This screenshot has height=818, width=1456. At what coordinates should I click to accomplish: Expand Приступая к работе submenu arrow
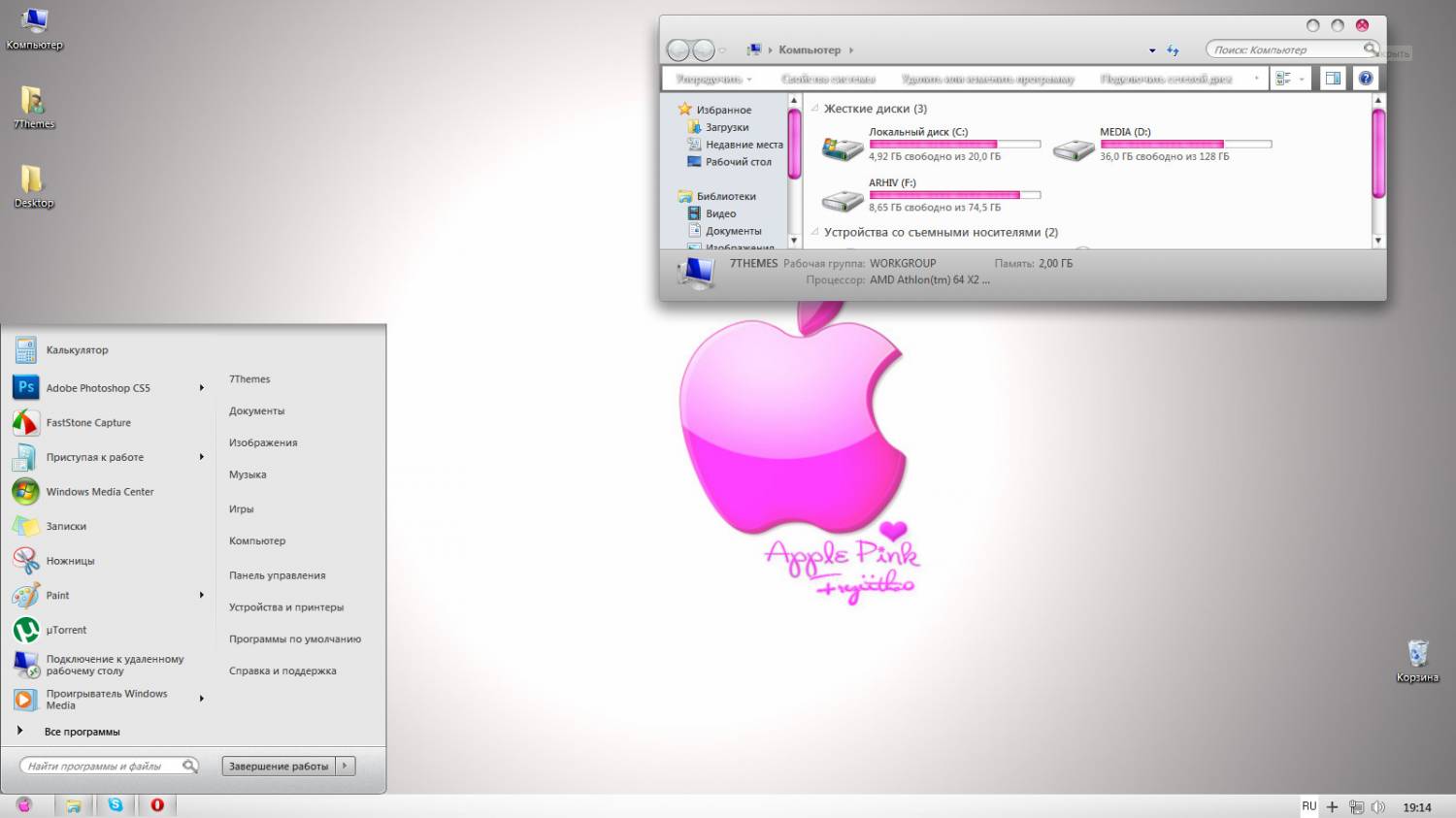coord(202,457)
